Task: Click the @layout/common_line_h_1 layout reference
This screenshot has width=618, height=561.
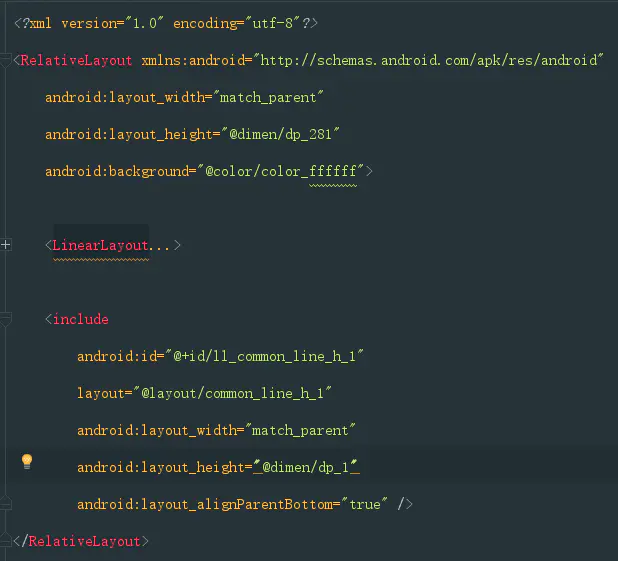Action: [233, 393]
